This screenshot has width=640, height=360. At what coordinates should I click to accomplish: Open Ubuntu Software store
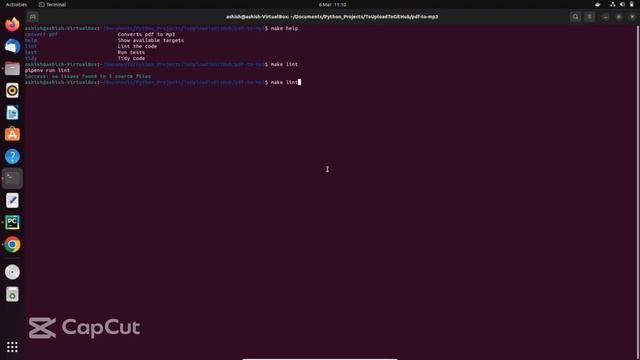12,134
